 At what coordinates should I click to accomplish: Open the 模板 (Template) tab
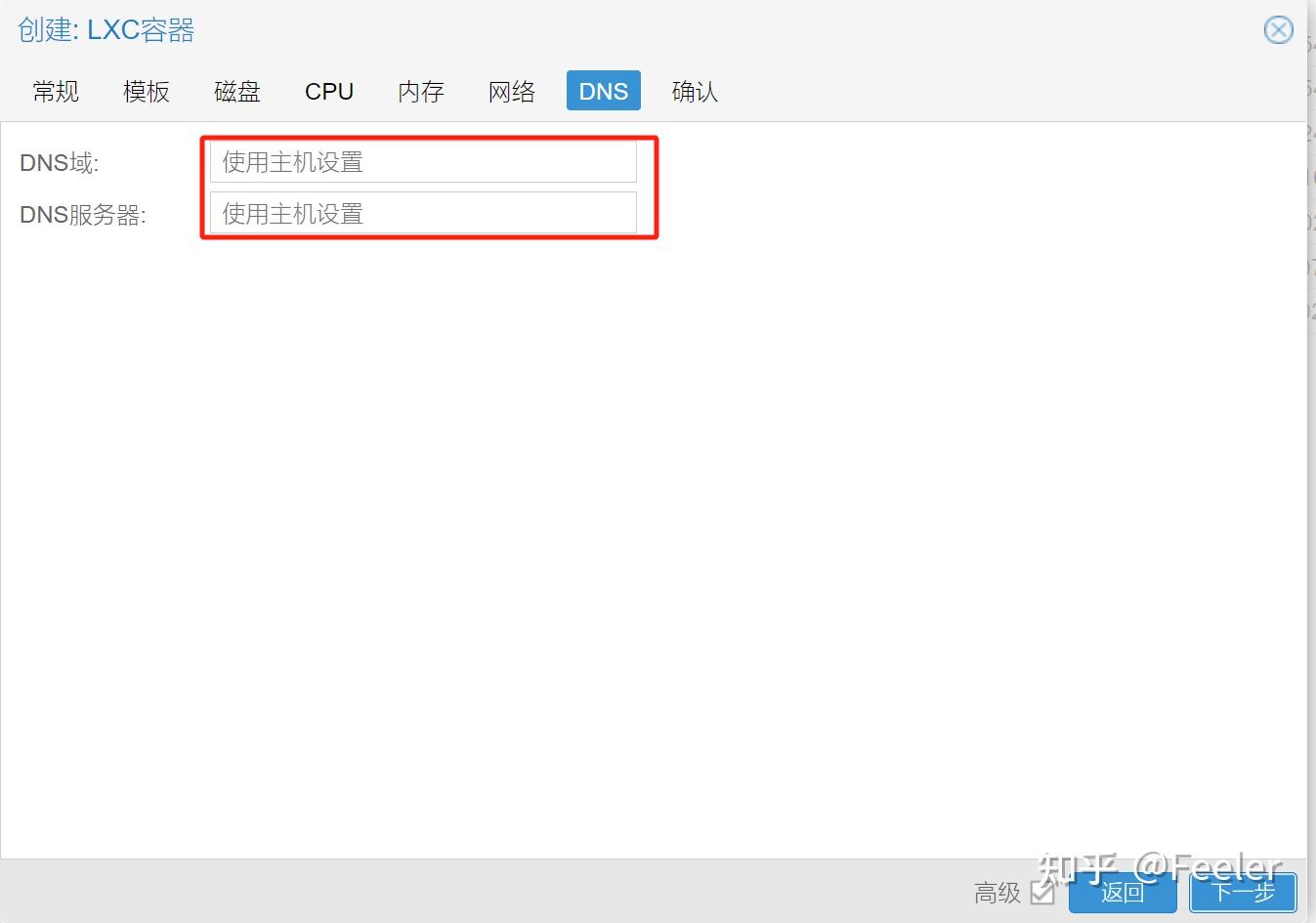click(x=146, y=91)
